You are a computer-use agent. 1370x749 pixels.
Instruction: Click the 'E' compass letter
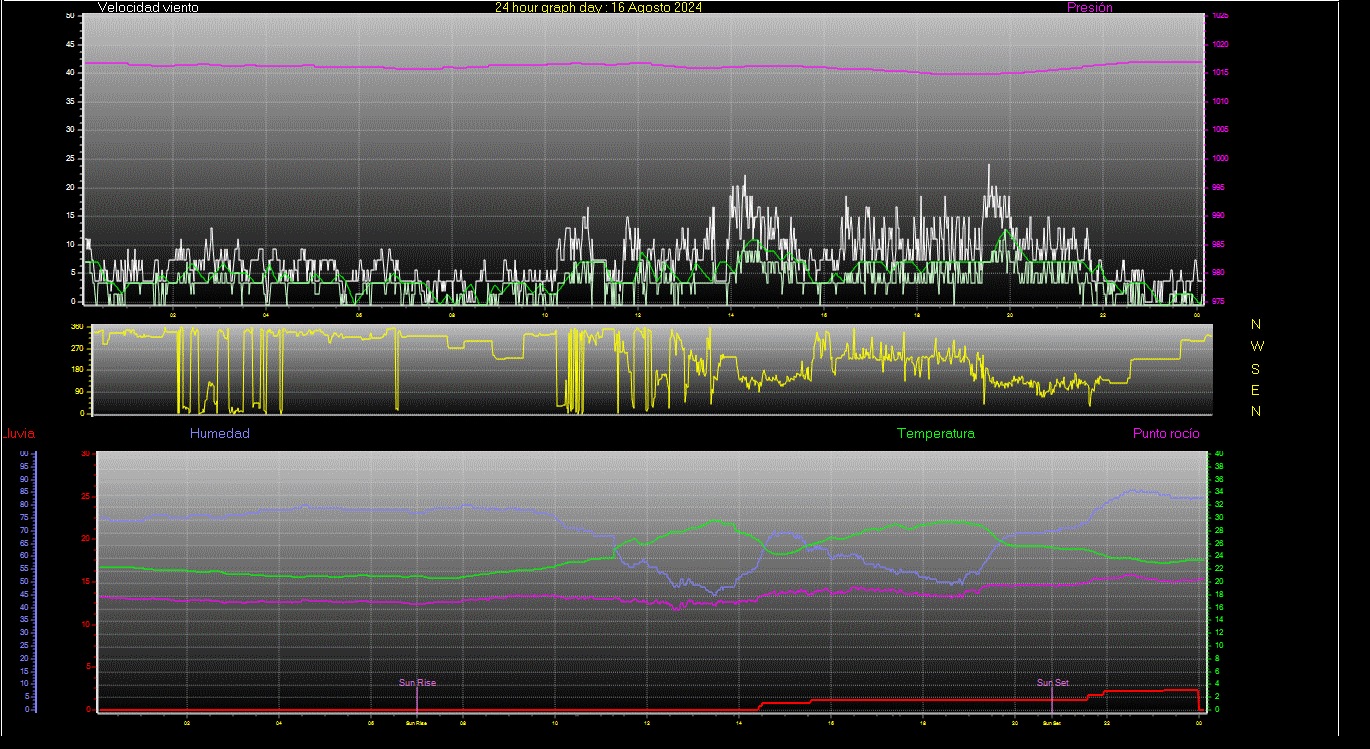pos(1256,390)
